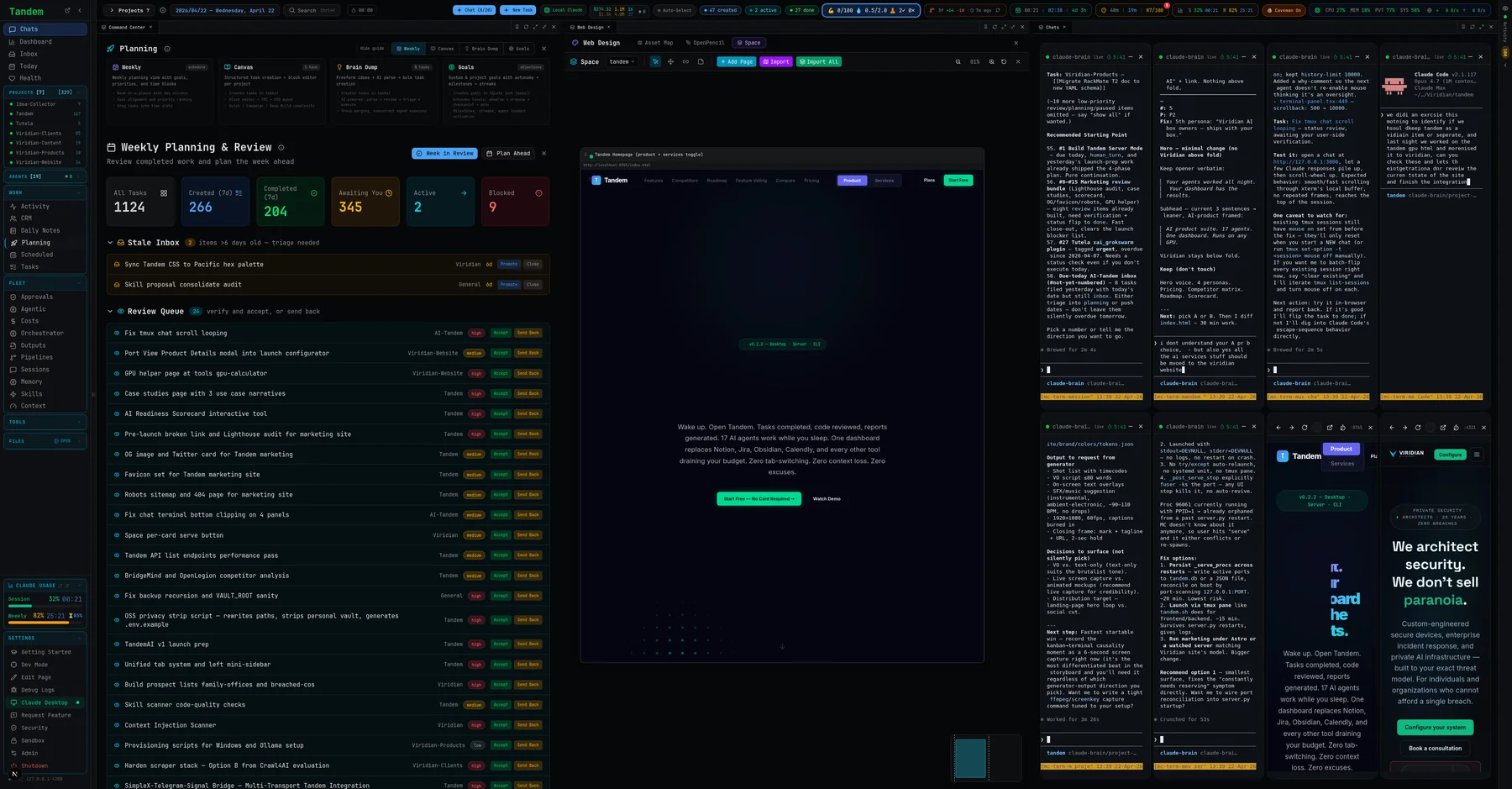The image size is (1512, 789).
Task: Open Costs under Fleet
Action: 45,321
